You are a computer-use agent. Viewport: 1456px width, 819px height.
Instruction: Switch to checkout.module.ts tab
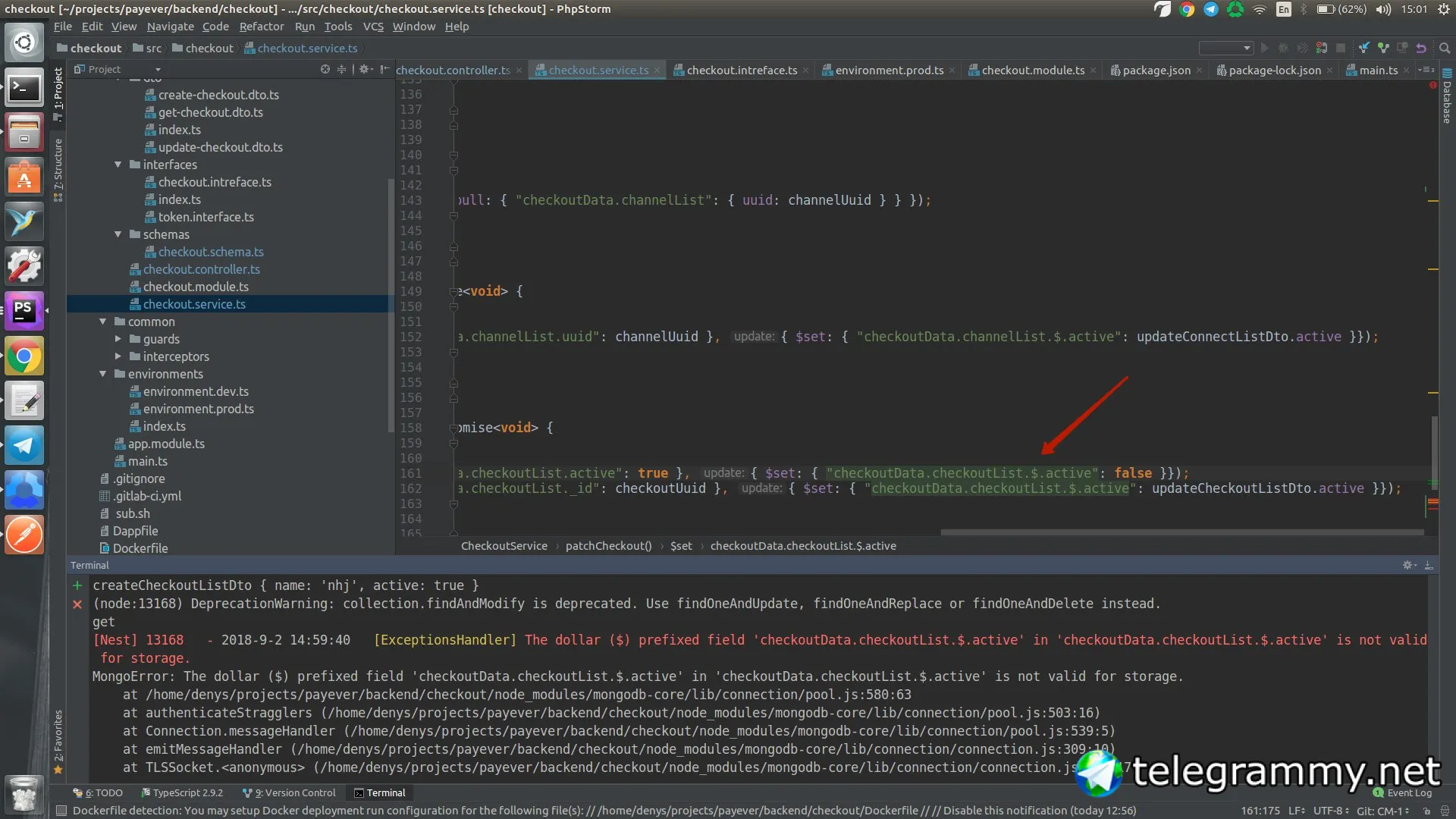coord(1033,70)
